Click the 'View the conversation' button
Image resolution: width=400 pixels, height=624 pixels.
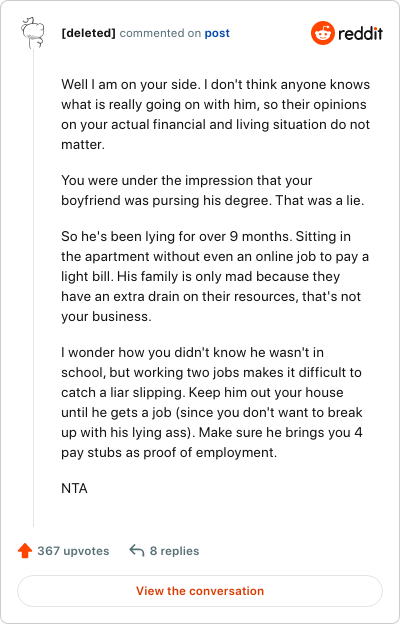pos(200,591)
